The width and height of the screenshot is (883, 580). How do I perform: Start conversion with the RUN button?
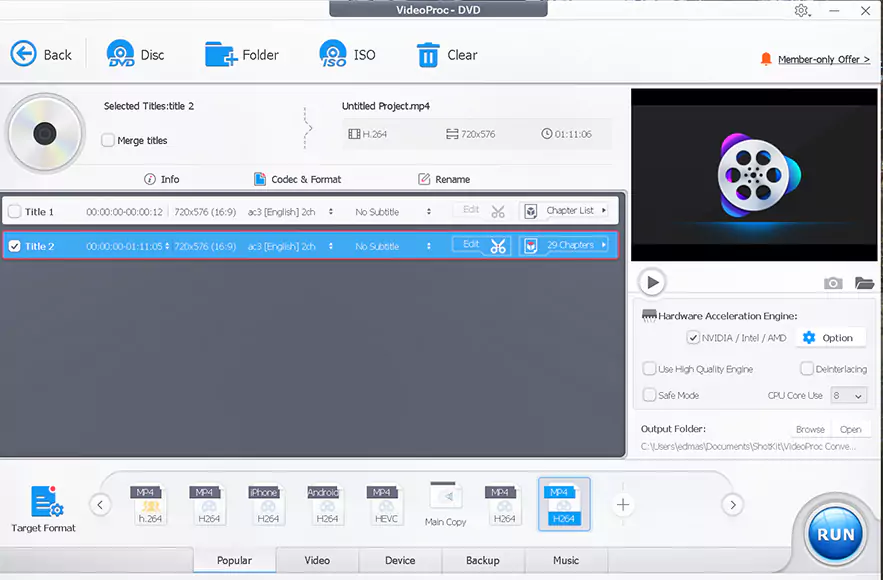click(x=835, y=533)
